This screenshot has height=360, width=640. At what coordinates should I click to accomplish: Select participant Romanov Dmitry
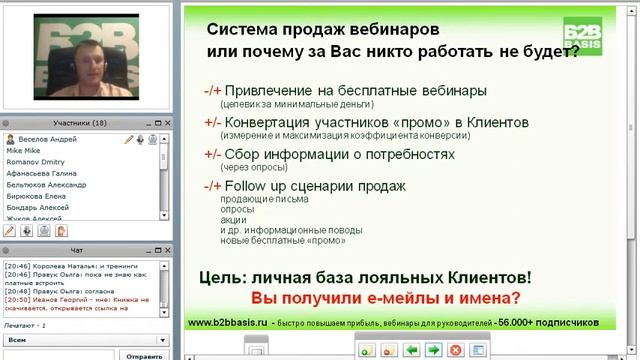(36, 162)
